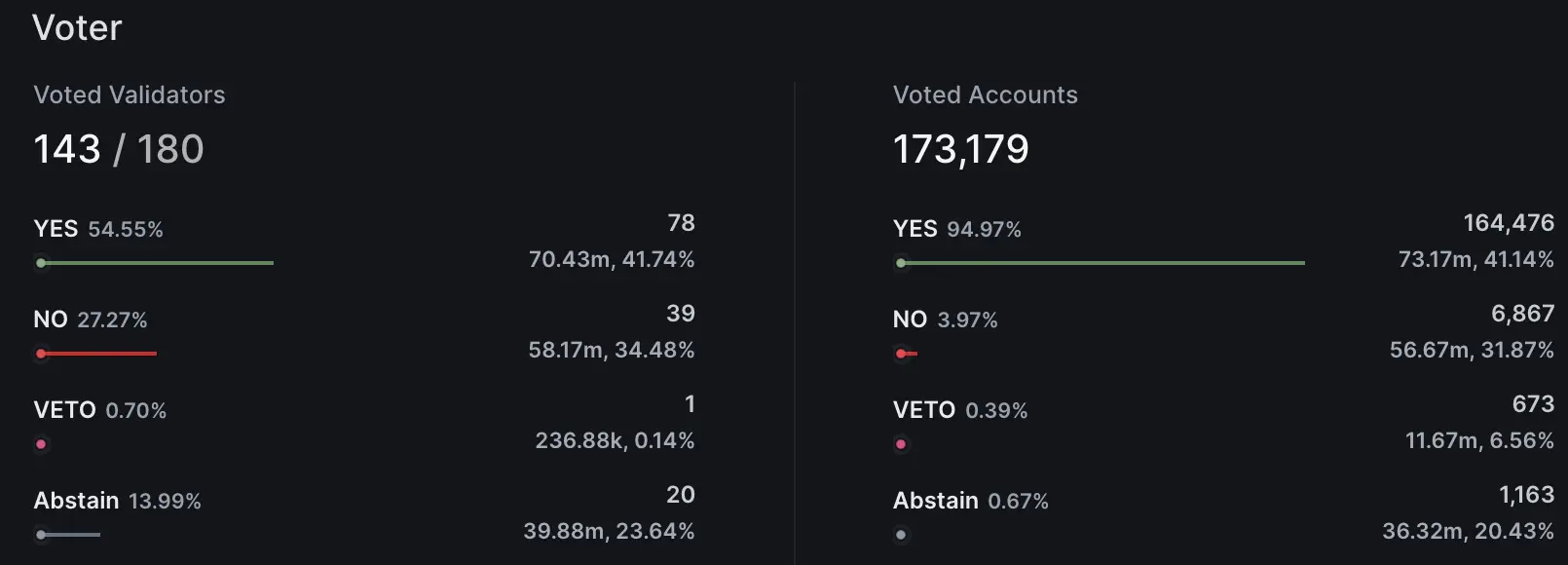Click the pink VETO dot under Voted Accounts
Screen dimensions: 1568x565
pyautogui.click(x=901, y=444)
